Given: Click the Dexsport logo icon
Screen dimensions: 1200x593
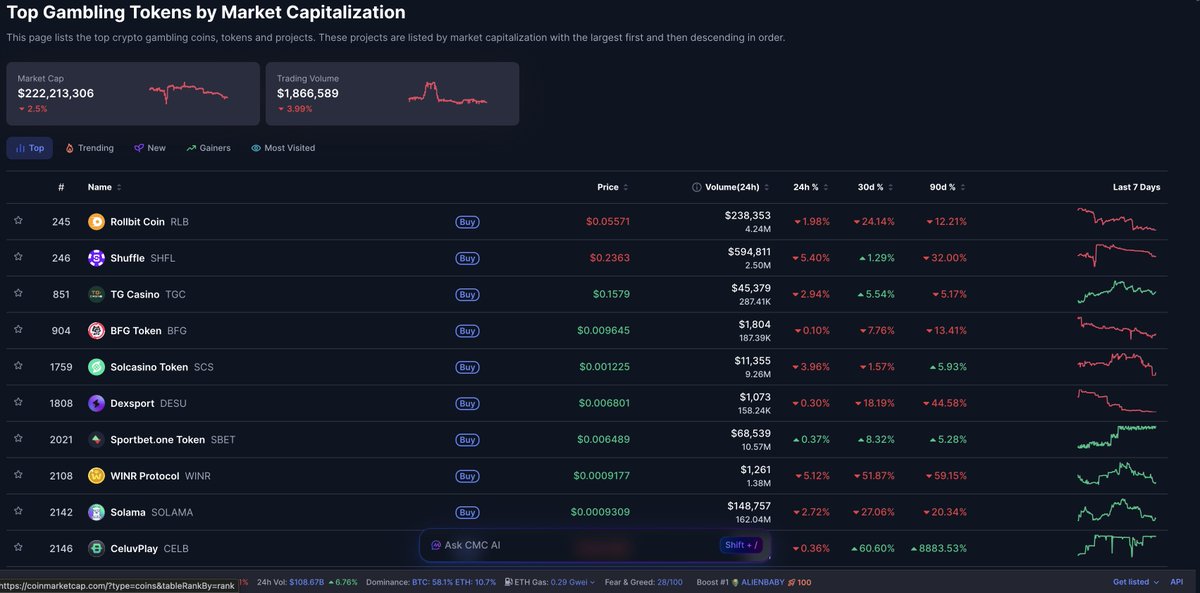Looking at the screenshot, I should (96, 403).
